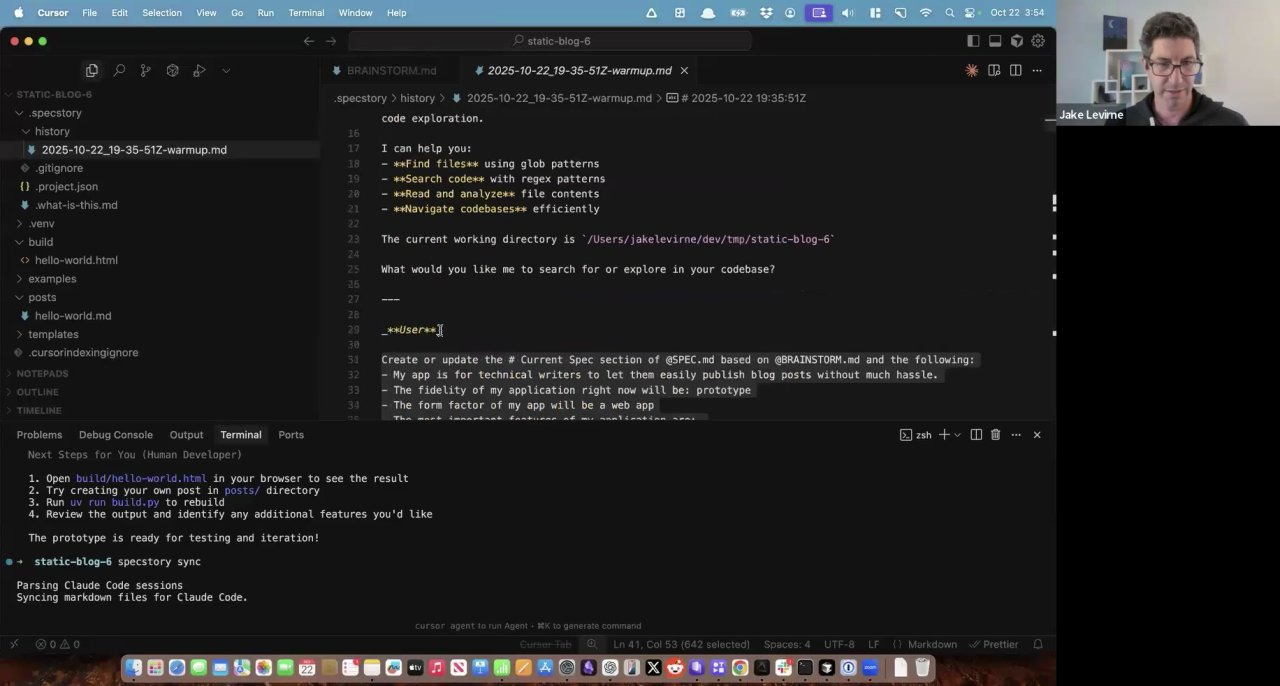Create a new terminal with the plus icon

(x=943, y=434)
